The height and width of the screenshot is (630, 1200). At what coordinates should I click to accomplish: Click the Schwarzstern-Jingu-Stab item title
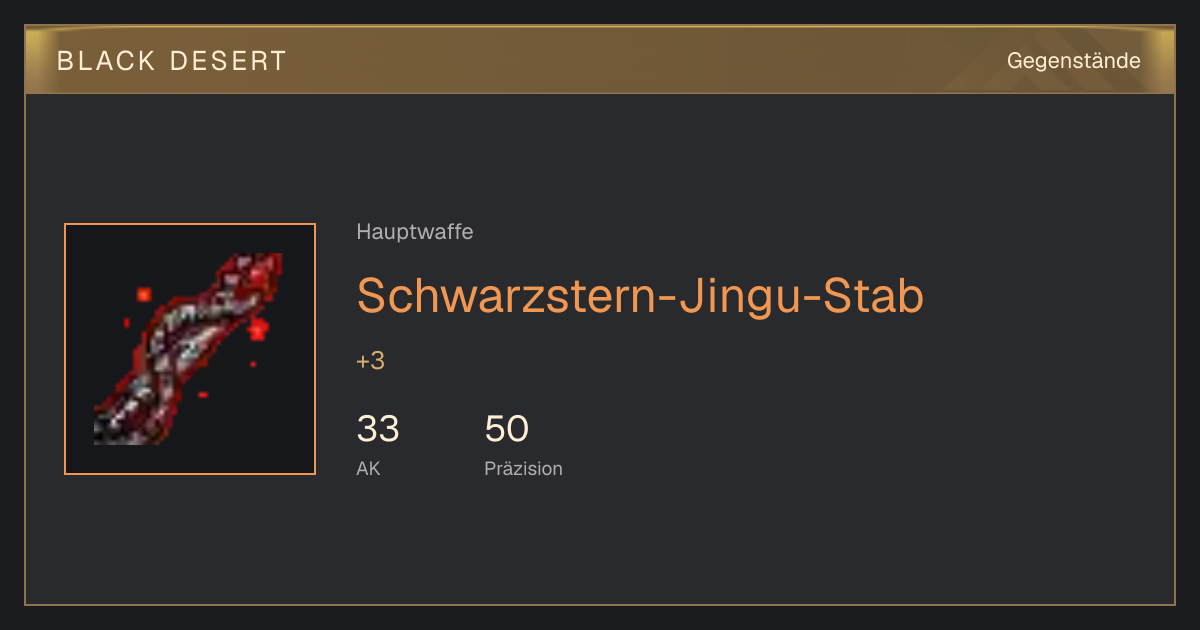(640, 296)
